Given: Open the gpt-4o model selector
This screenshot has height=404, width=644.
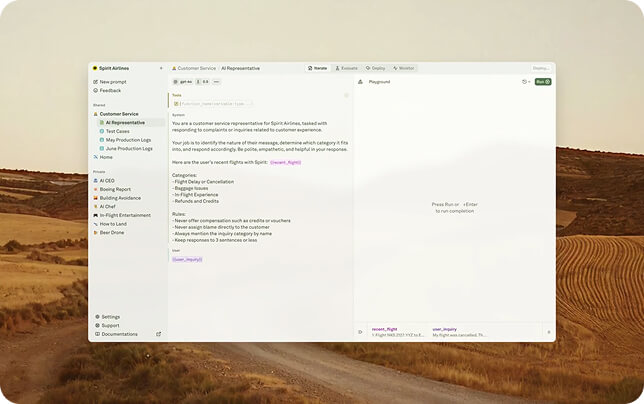Looking at the screenshot, I should click(x=181, y=82).
